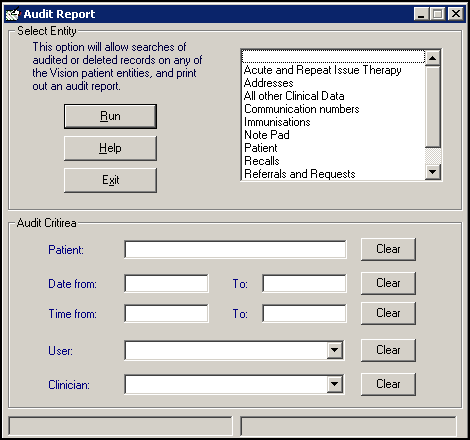The height and width of the screenshot is (440, 470).
Task: Click the entity list scrollbar thumb
Action: click(x=433, y=106)
